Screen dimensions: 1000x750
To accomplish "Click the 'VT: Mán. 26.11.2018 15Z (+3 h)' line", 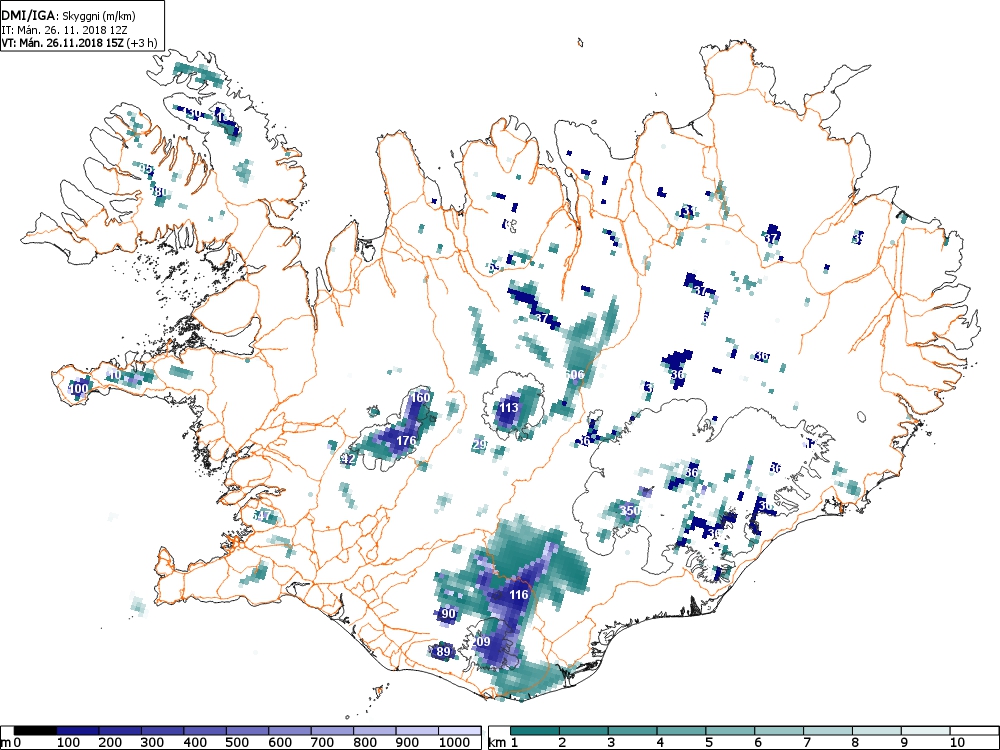I will (79, 43).
